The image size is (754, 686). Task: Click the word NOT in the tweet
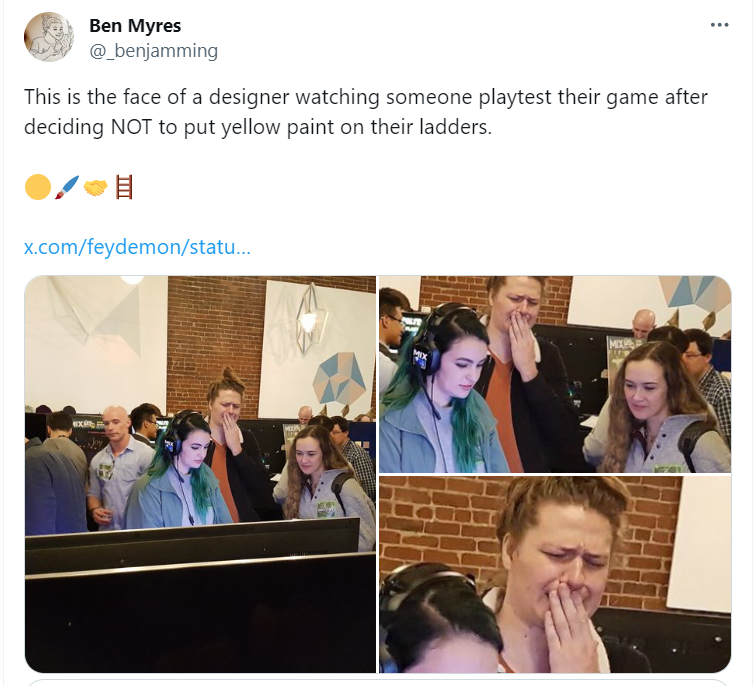tap(131, 127)
